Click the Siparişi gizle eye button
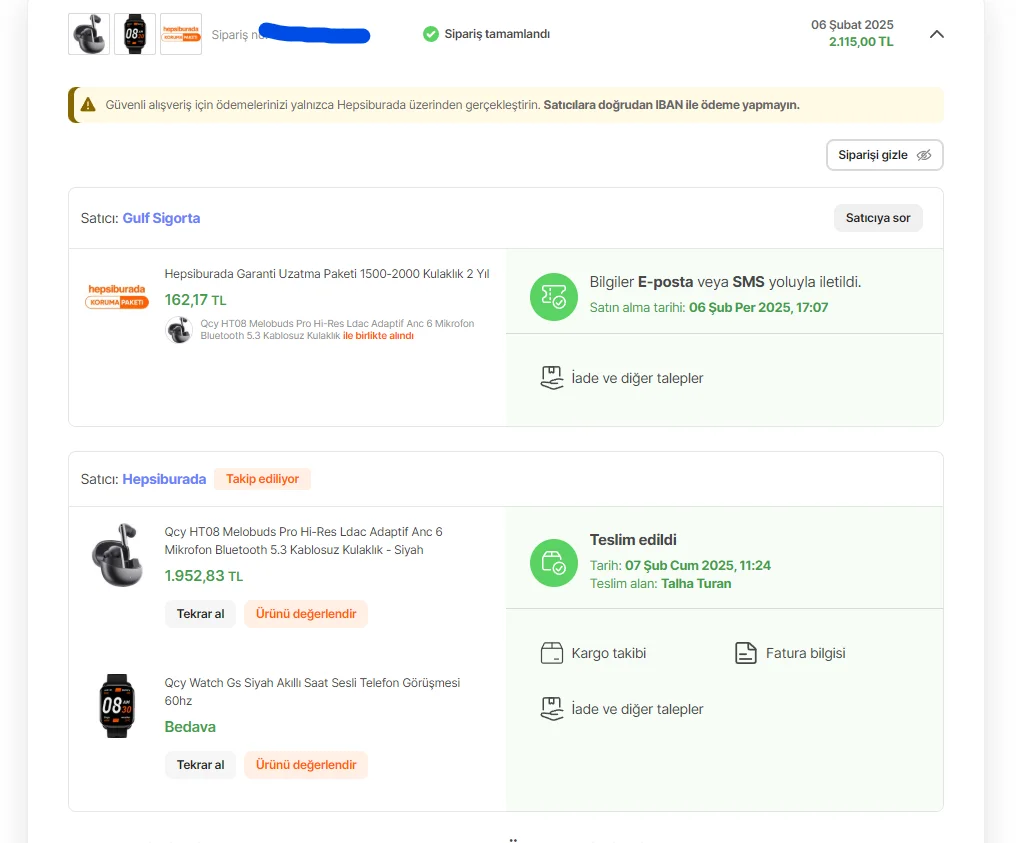 click(x=884, y=155)
